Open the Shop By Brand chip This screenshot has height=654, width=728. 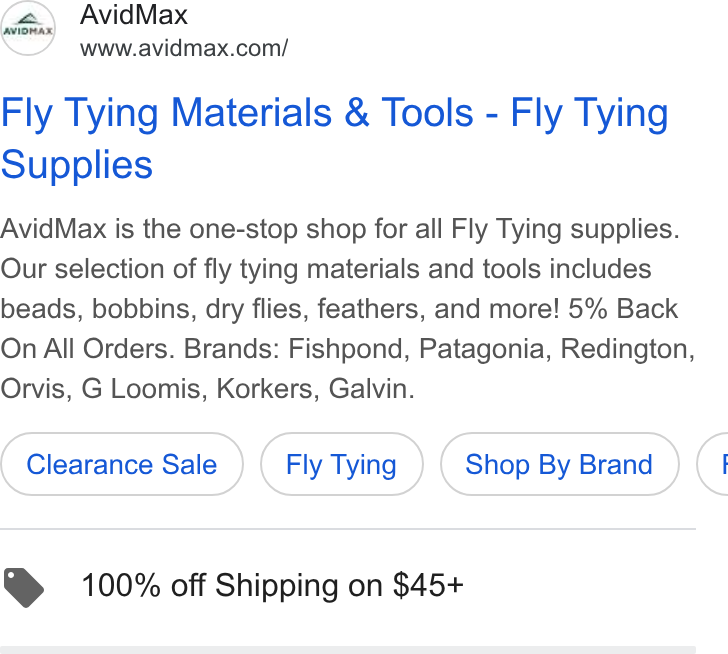(559, 464)
